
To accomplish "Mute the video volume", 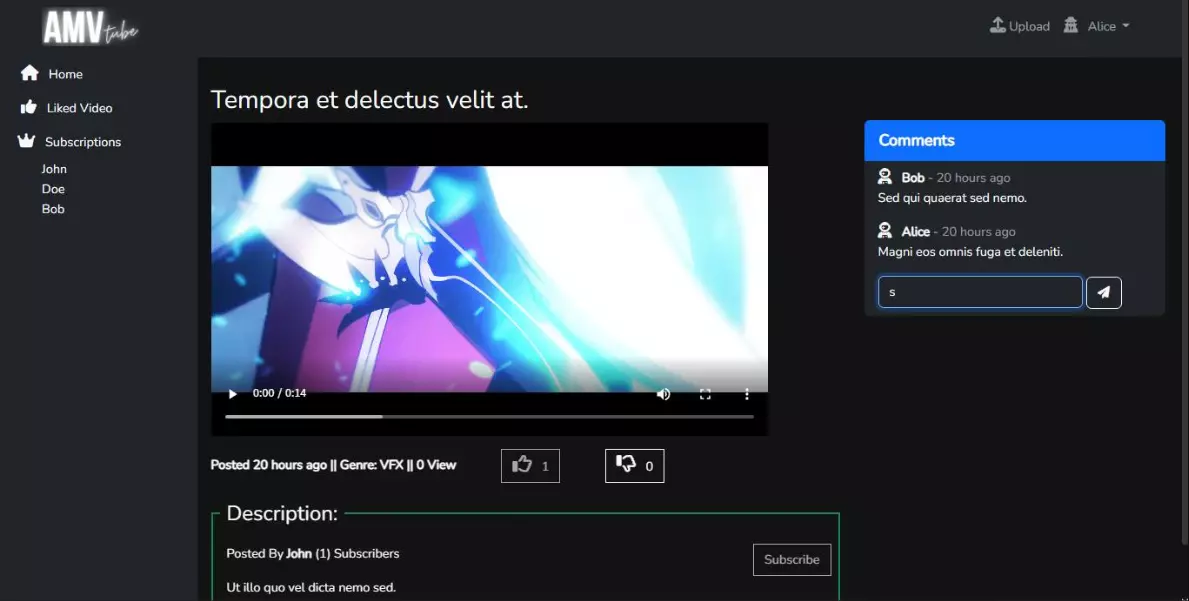I will click(663, 394).
